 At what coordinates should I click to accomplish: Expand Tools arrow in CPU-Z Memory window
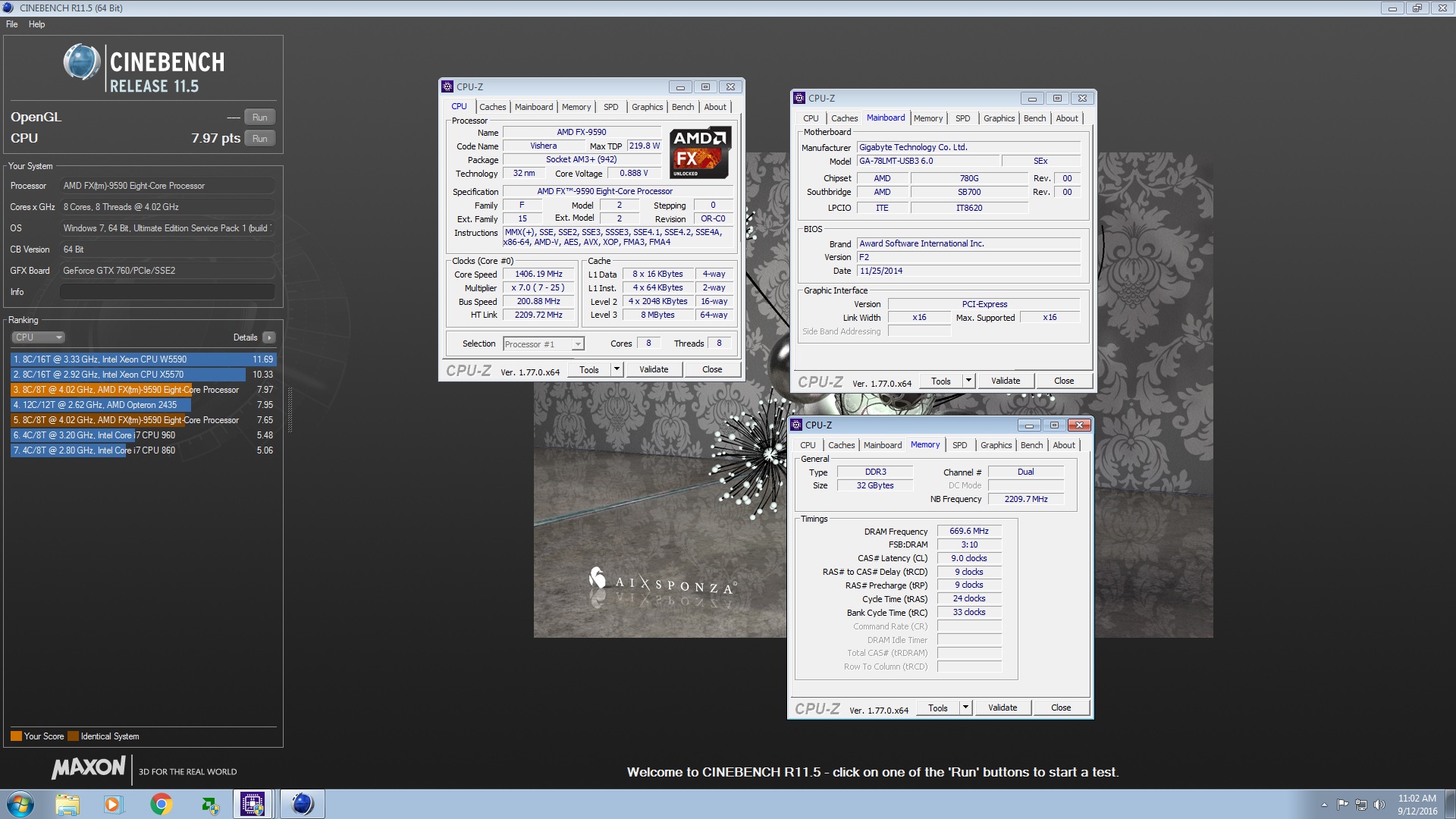(965, 708)
